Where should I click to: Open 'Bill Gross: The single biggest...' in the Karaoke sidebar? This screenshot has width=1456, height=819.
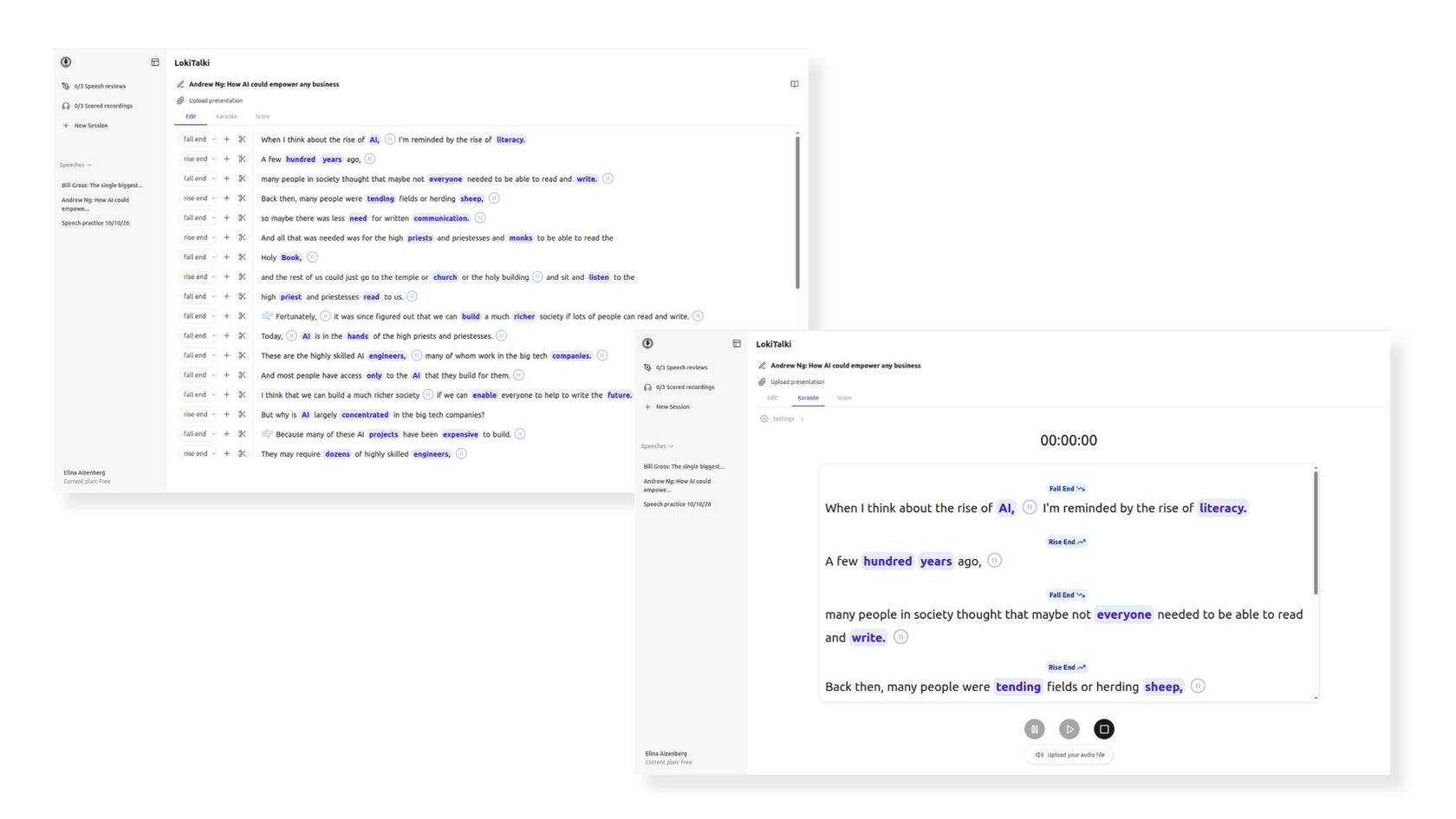click(684, 466)
